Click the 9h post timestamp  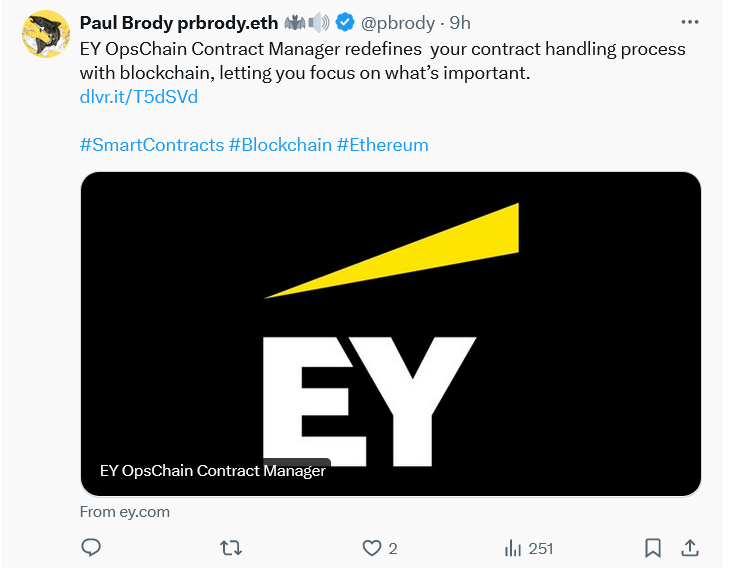(459, 23)
